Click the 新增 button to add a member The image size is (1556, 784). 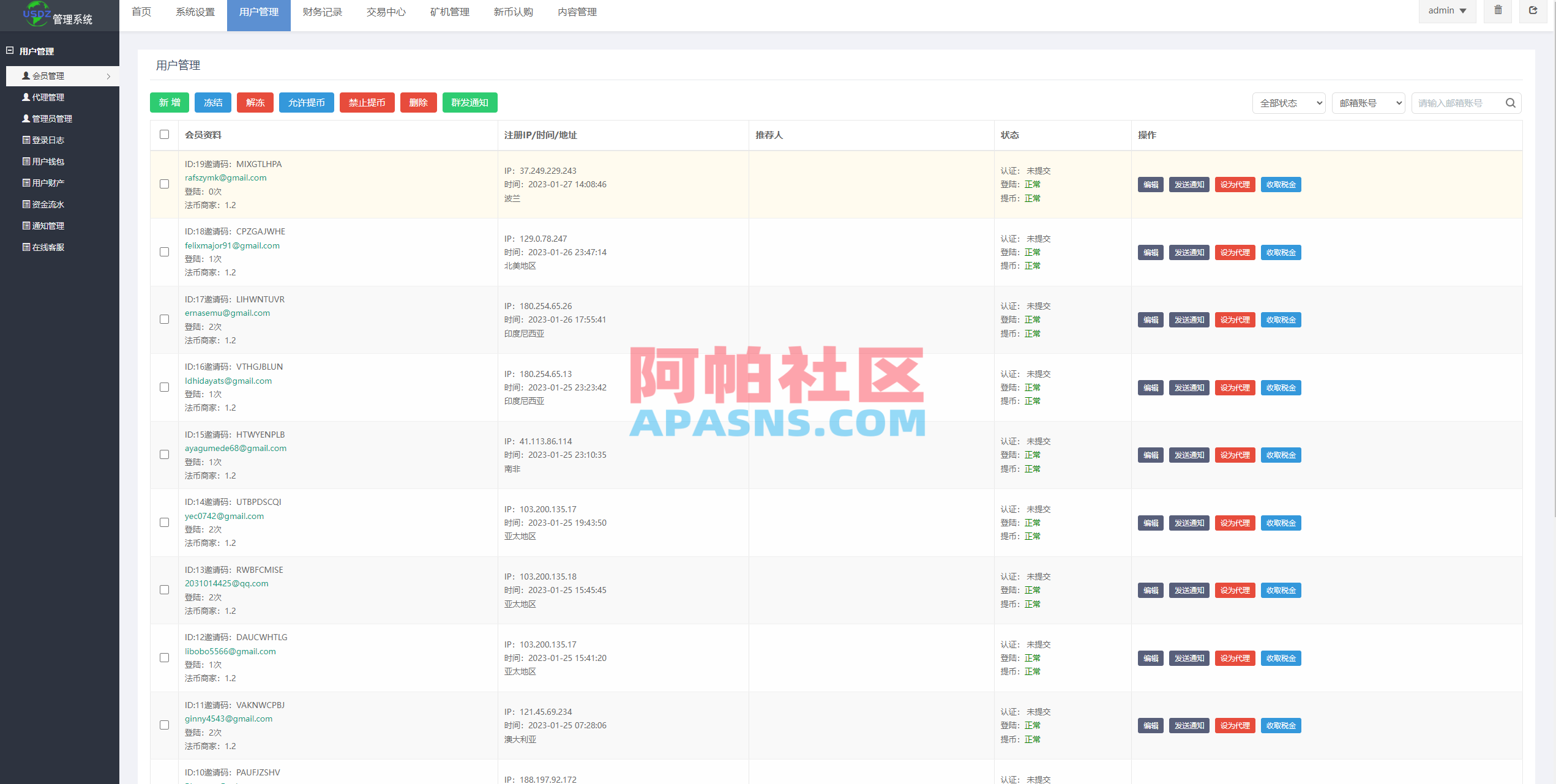click(x=170, y=102)
